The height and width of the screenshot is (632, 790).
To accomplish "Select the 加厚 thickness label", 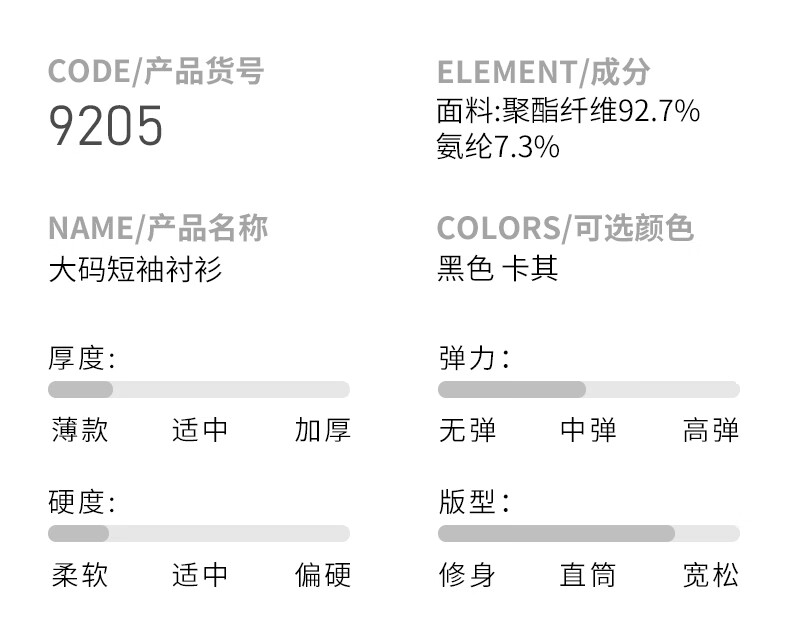I will (322, 430).
